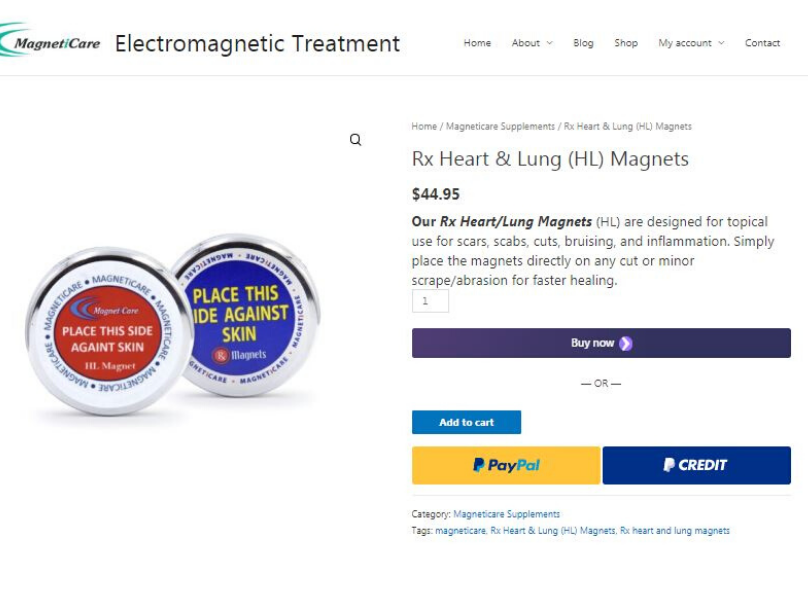Open Magneticare Supplements breadcrumb link

coord(500,126)
